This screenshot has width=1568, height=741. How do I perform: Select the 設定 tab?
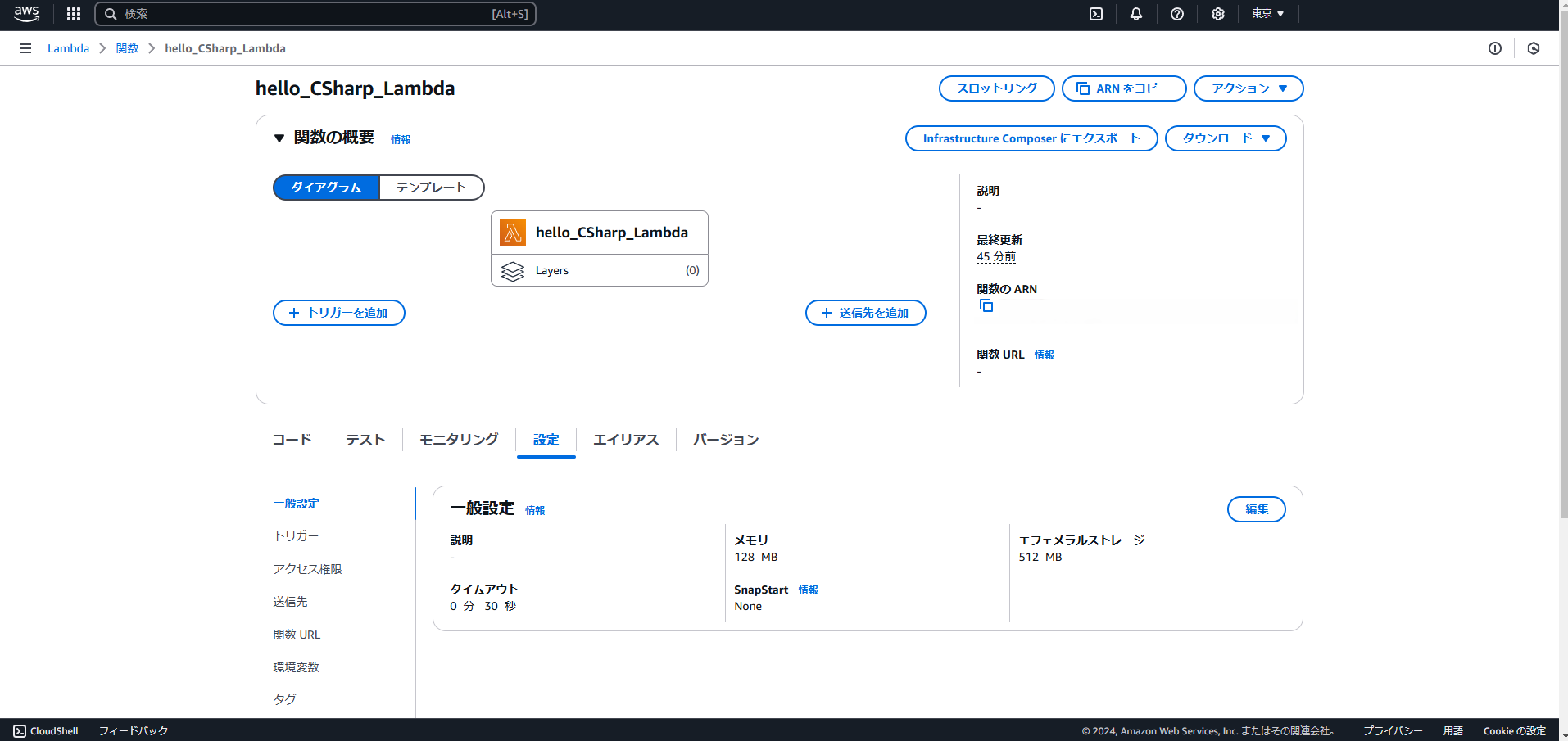pyautogui.click(x=546, y=440)
